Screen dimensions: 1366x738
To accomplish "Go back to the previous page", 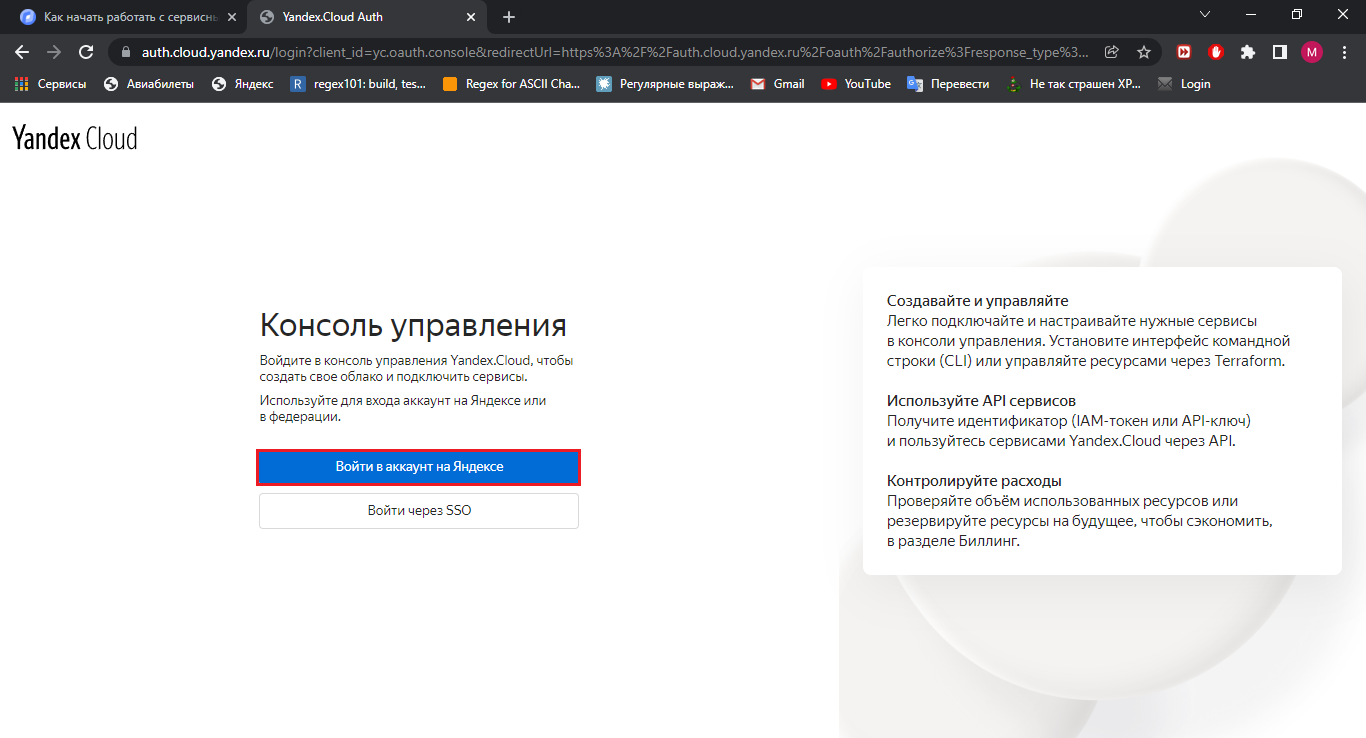I will click(x=22, y=52).
